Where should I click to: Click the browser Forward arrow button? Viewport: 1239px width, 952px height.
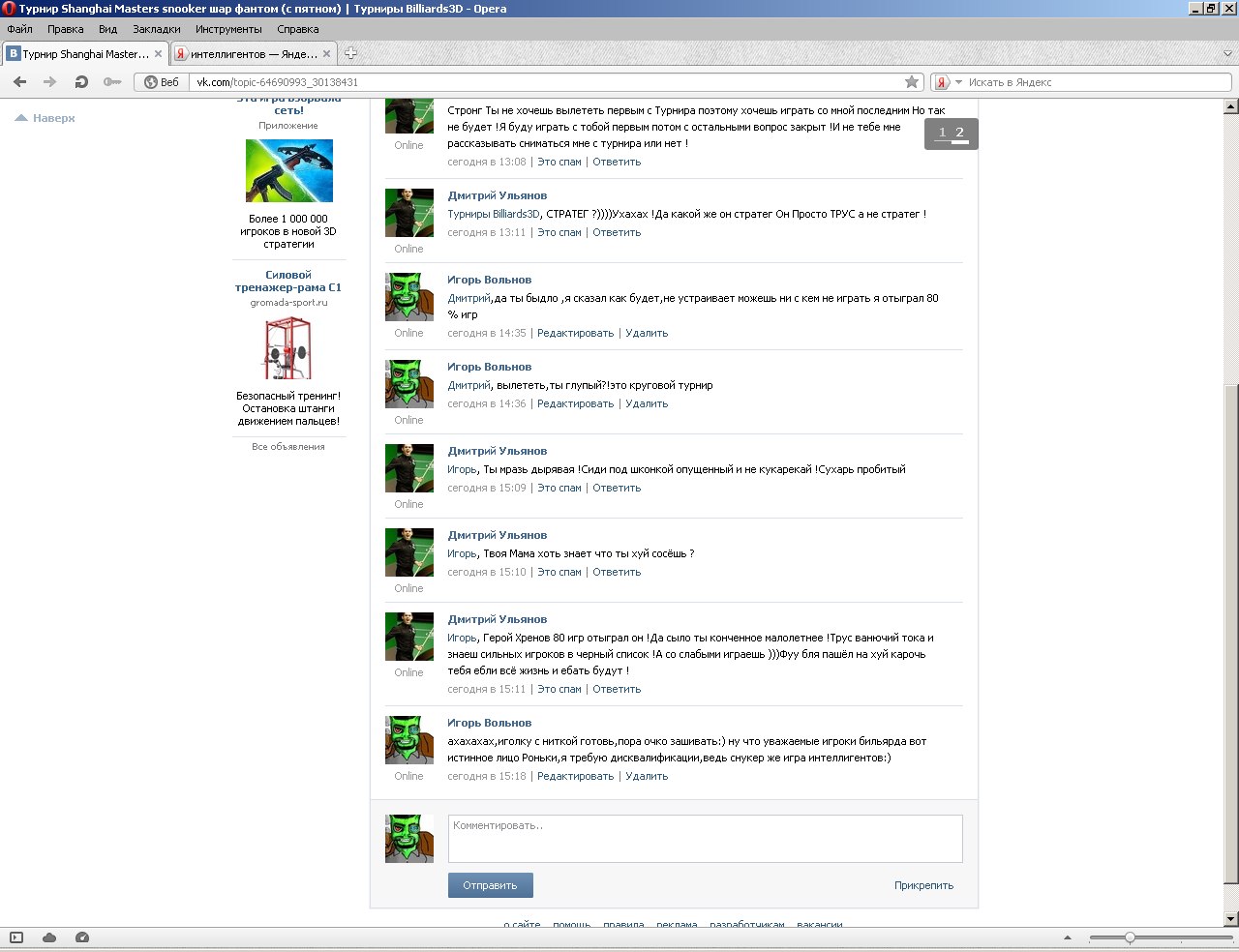[x=50, y=82]
